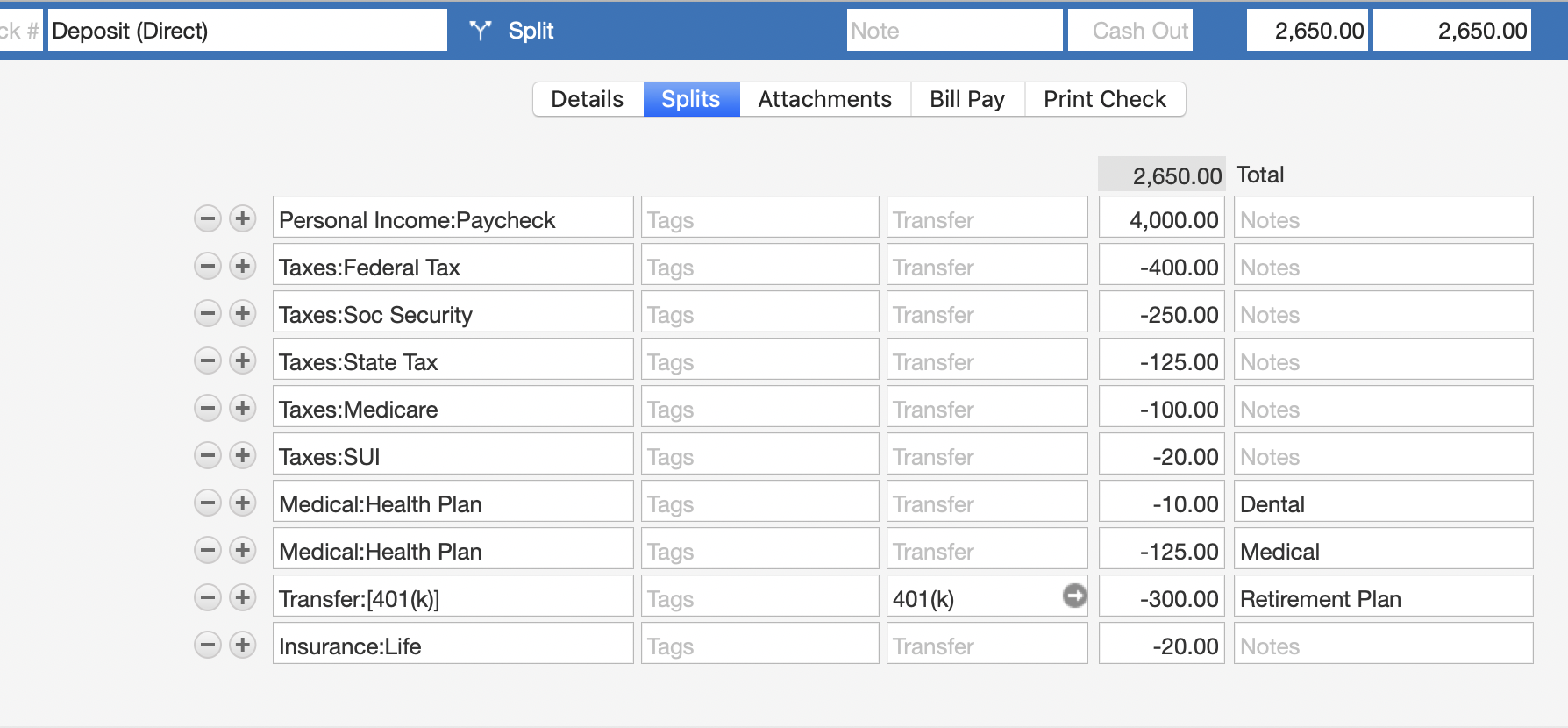Screen dimensions: 1568x728
Task: Edit the Deposit (Direct) payee field
Action: pyautogui.click(x=247, y=30)
